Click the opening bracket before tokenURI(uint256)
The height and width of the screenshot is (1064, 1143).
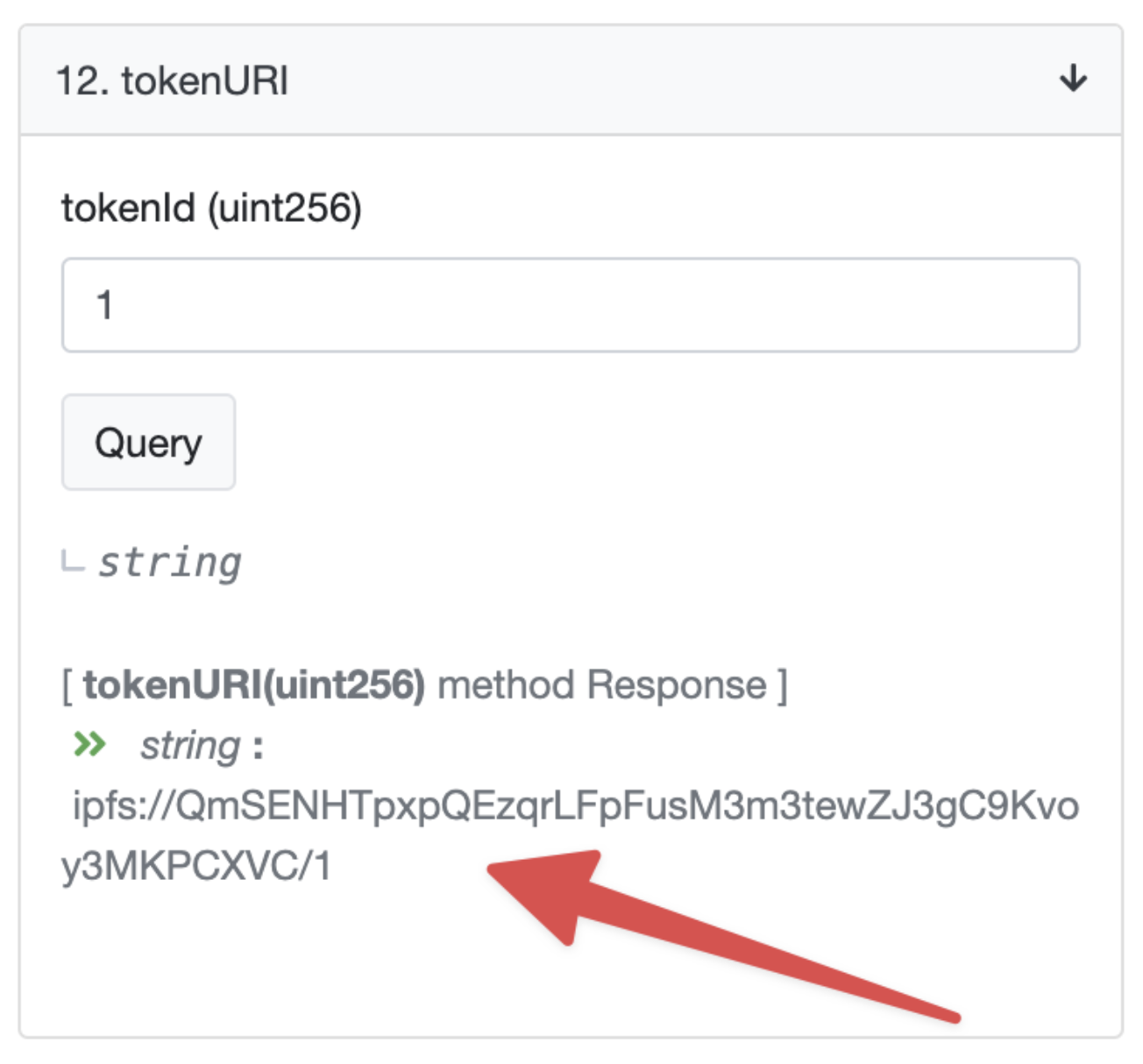tap(67, 685)
